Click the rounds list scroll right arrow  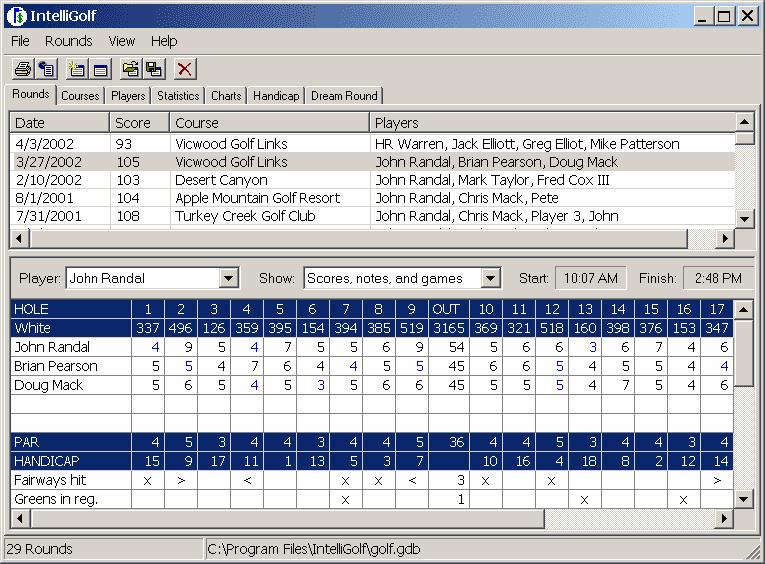tap(725, 239)
